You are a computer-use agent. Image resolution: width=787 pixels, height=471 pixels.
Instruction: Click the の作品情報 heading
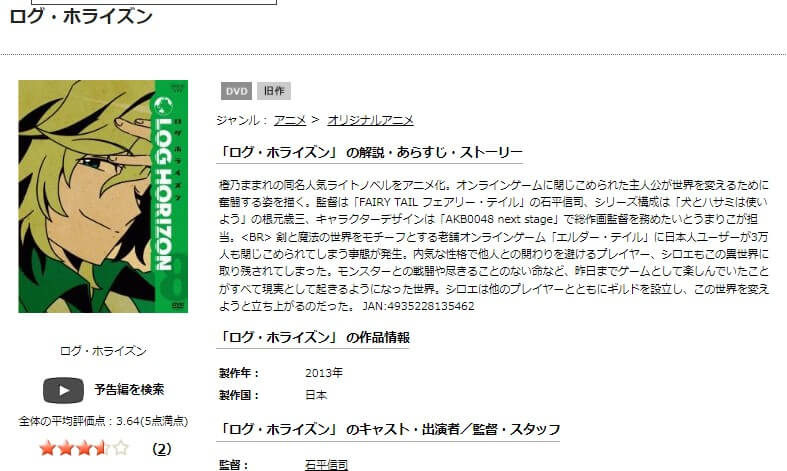pyautogui.click(x=315, y=337)
